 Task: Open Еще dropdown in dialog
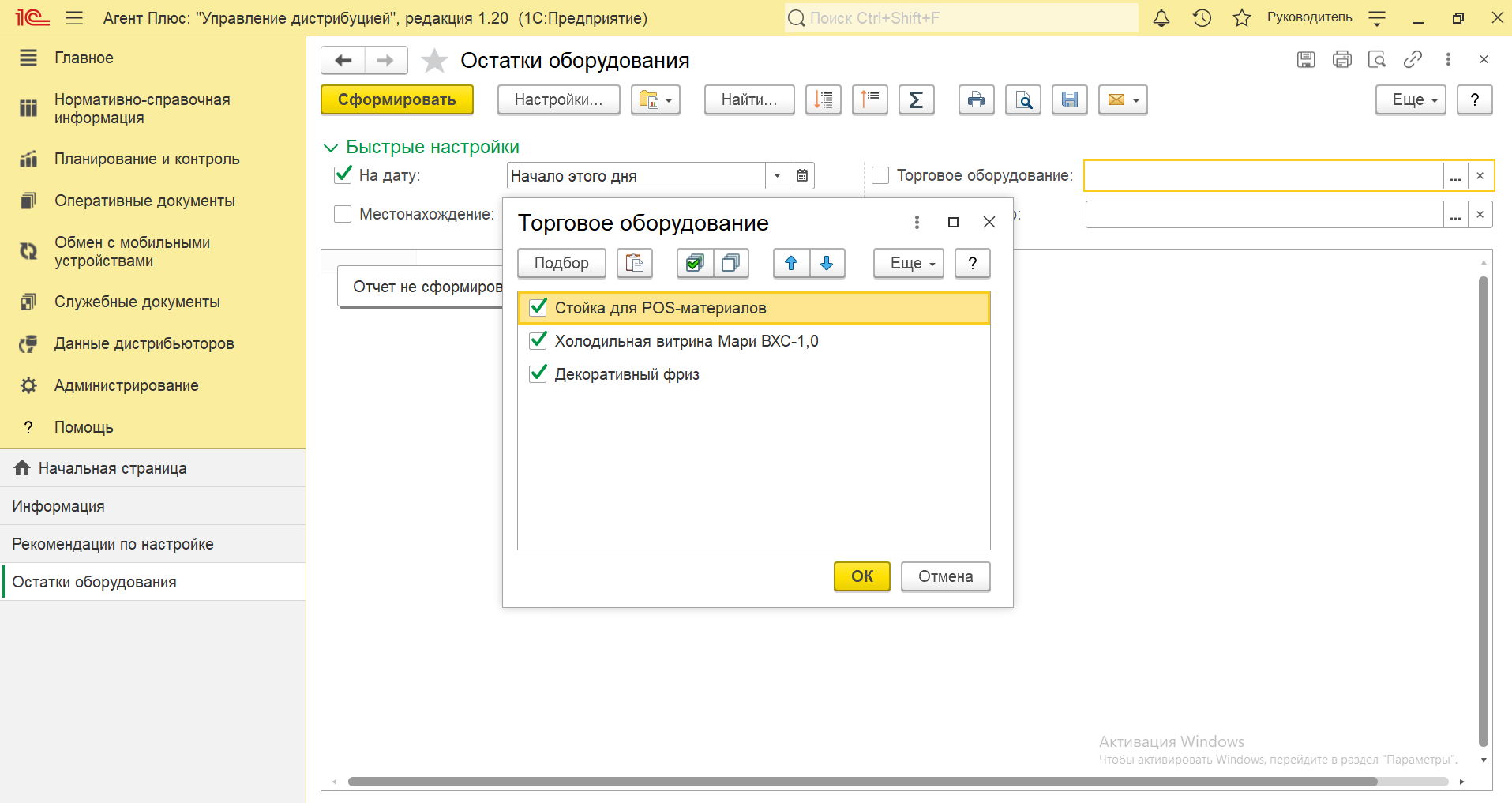(909, 263)
